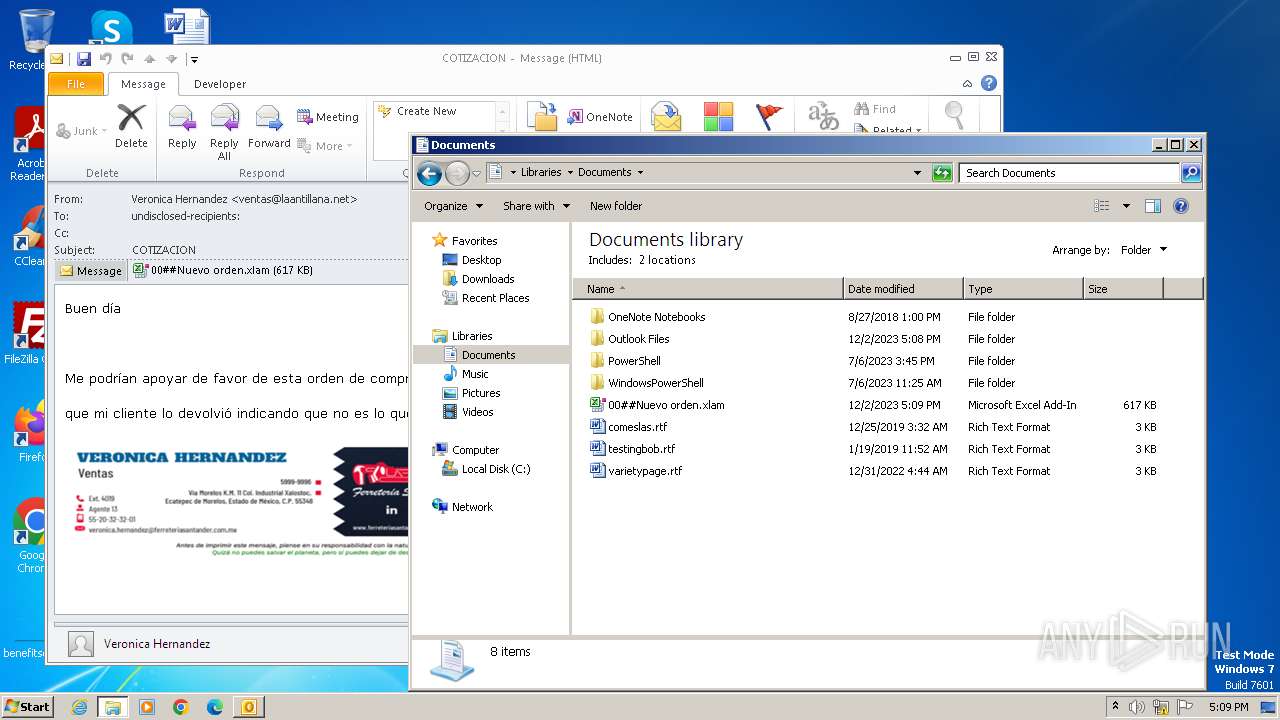Click the Follow Up red flag icon
This screenshot has height=720, width=1280.
(x=769, y=117)
